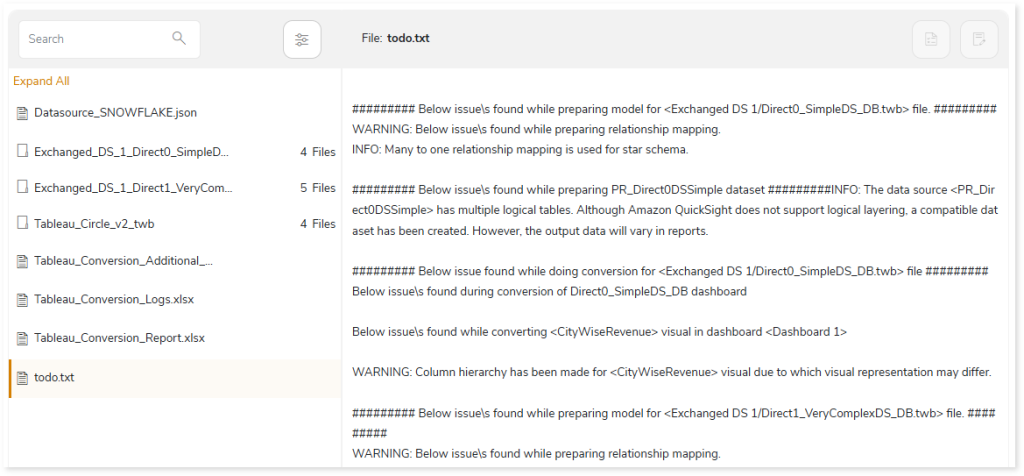Click the Tableau_Conversion_Additional_ file icon

(x=23, y=261)
